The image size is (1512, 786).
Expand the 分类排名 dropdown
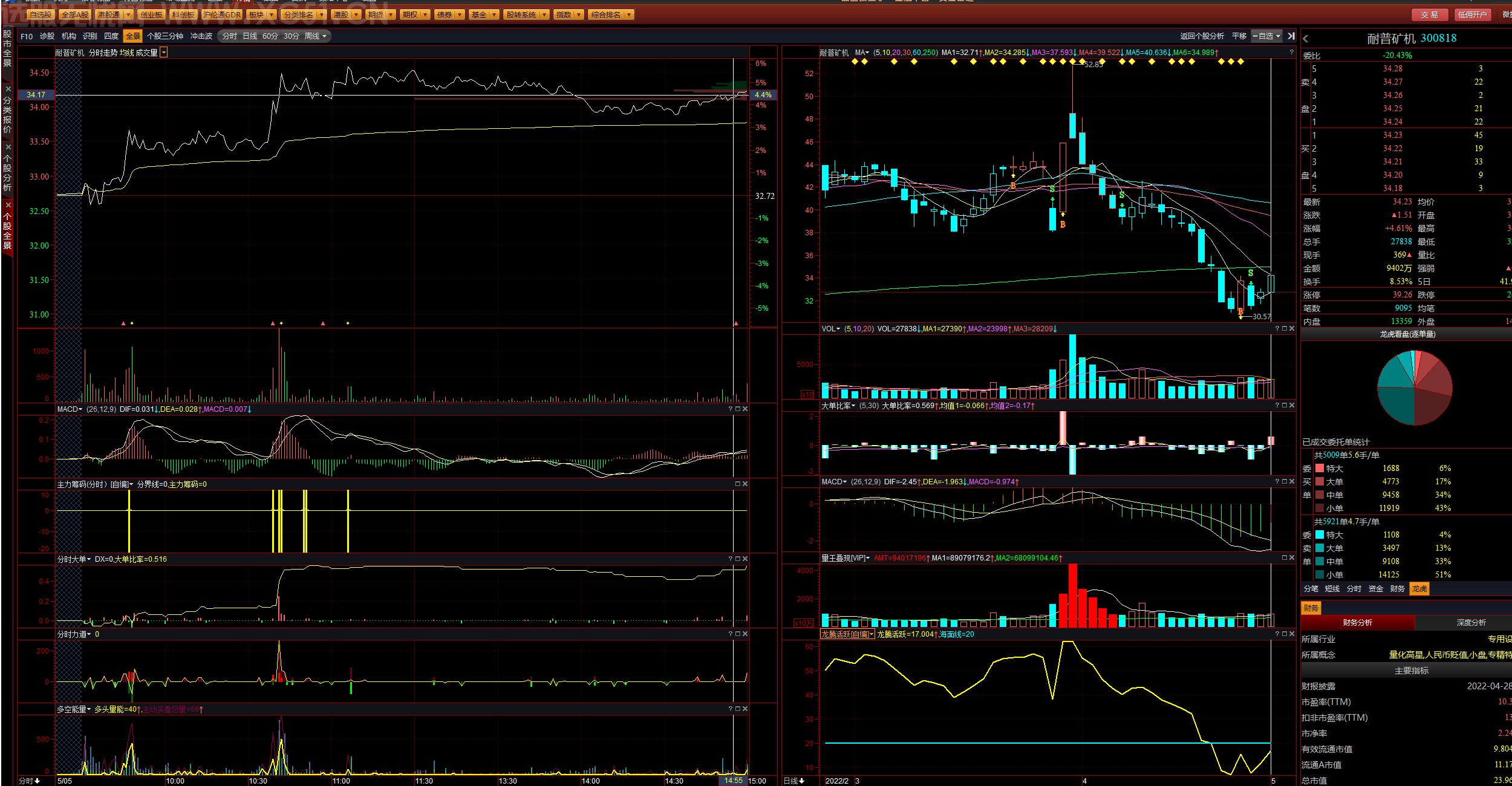coord(321,15)
